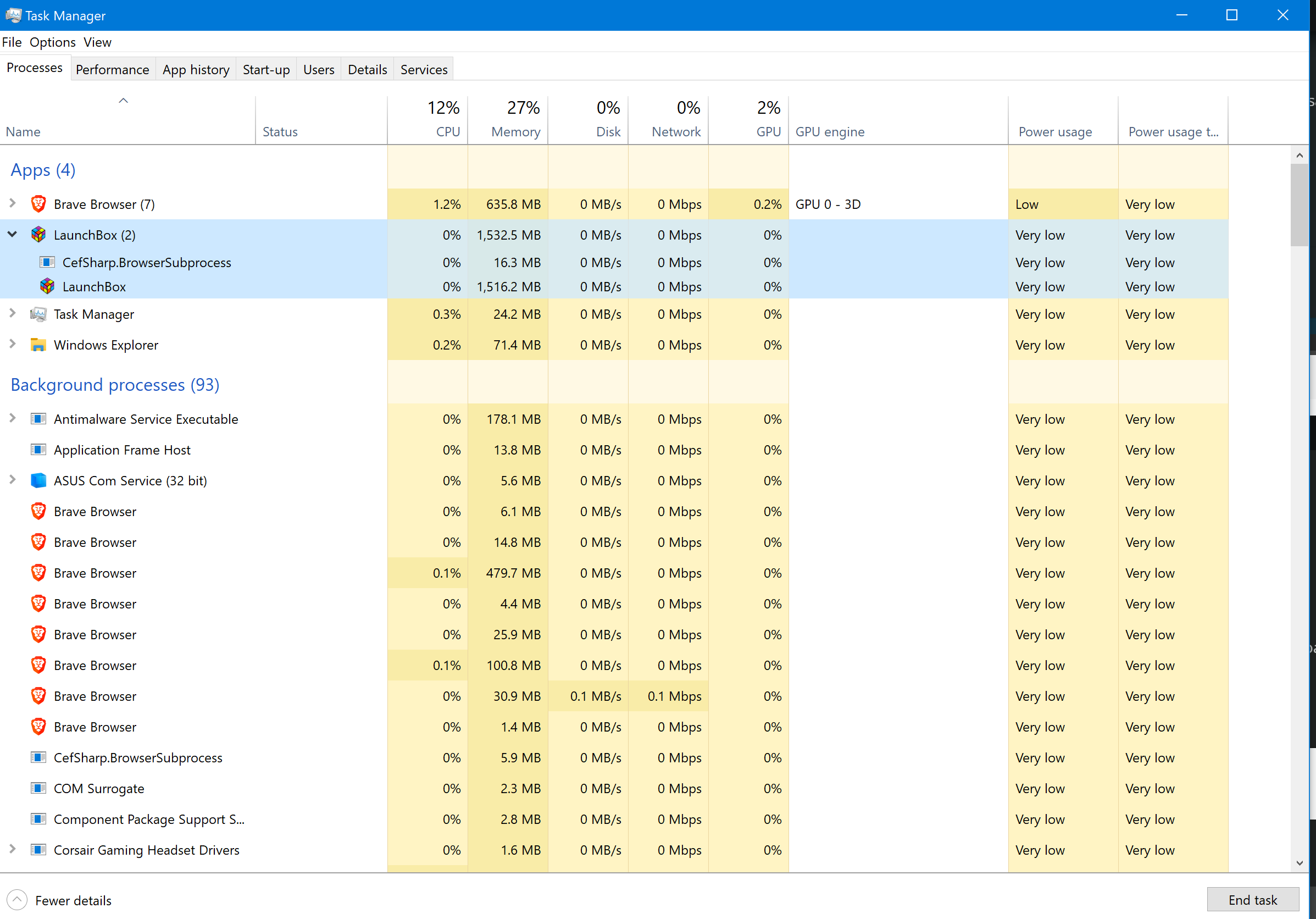Click the ASUS Com Service blue icon
This screenshot has height=919, width=1316.
tap(38, 480)
